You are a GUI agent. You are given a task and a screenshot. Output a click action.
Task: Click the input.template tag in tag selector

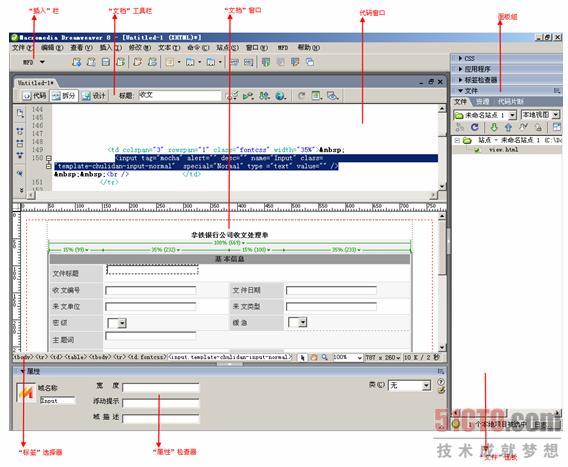[230, 357]
